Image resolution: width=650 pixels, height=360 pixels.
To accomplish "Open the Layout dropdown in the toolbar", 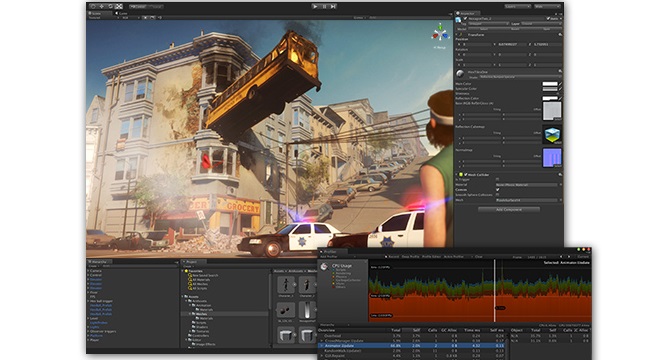I will 548,7.
